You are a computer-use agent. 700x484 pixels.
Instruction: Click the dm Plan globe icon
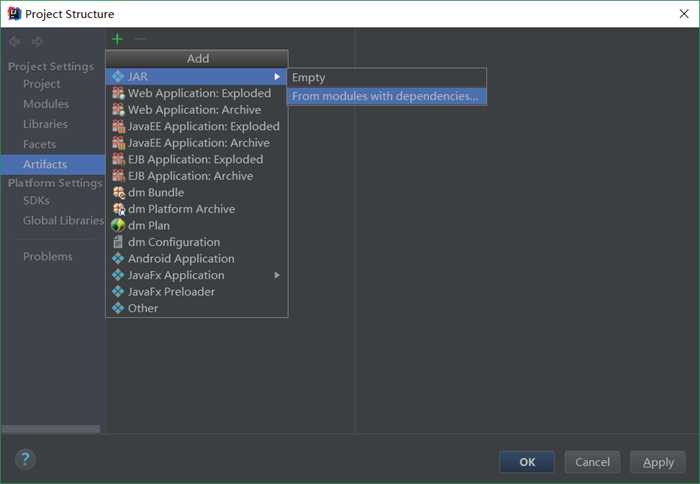[118, 225]
